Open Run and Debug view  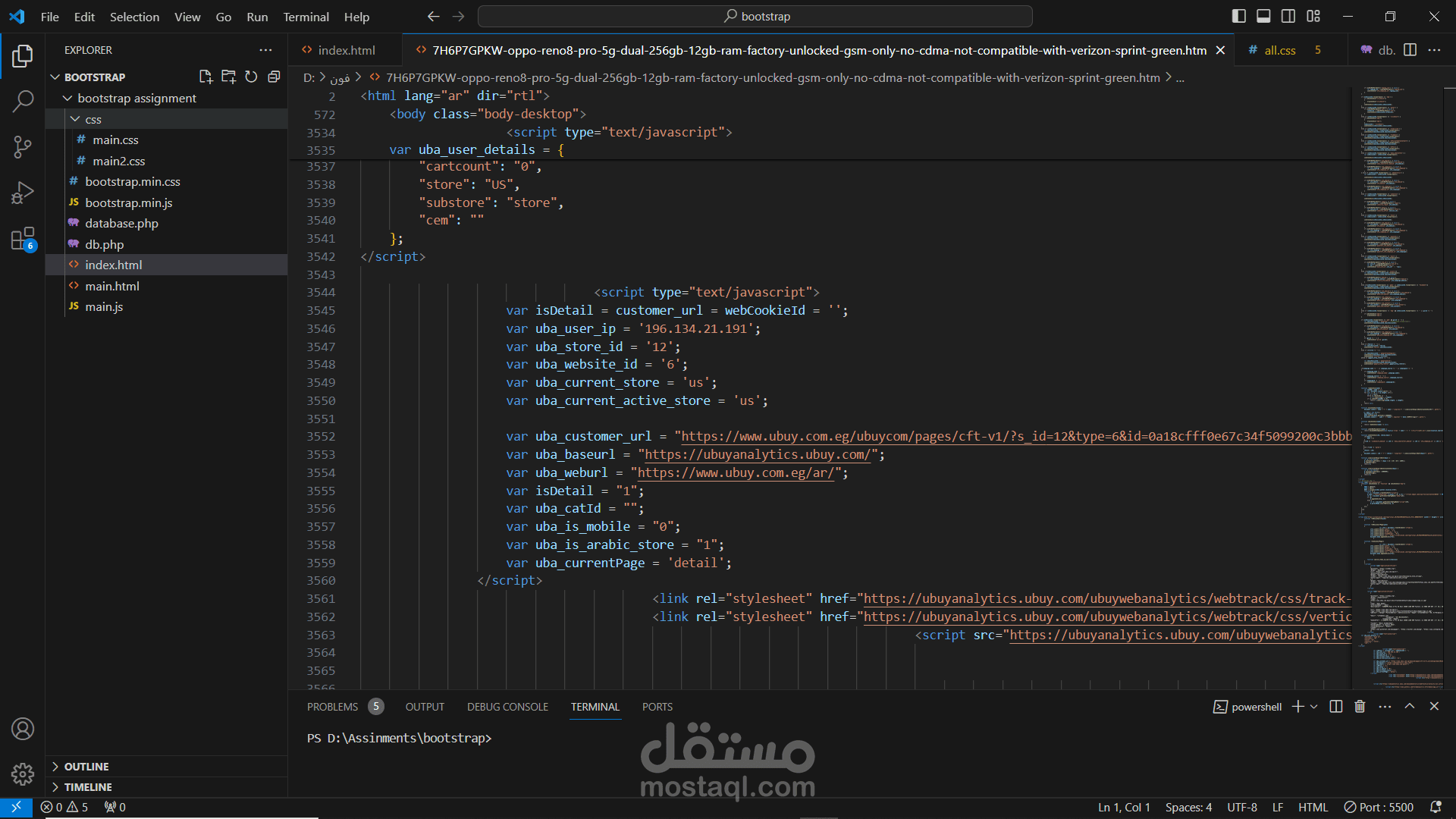pyautogui.click(x=23, y=193)
